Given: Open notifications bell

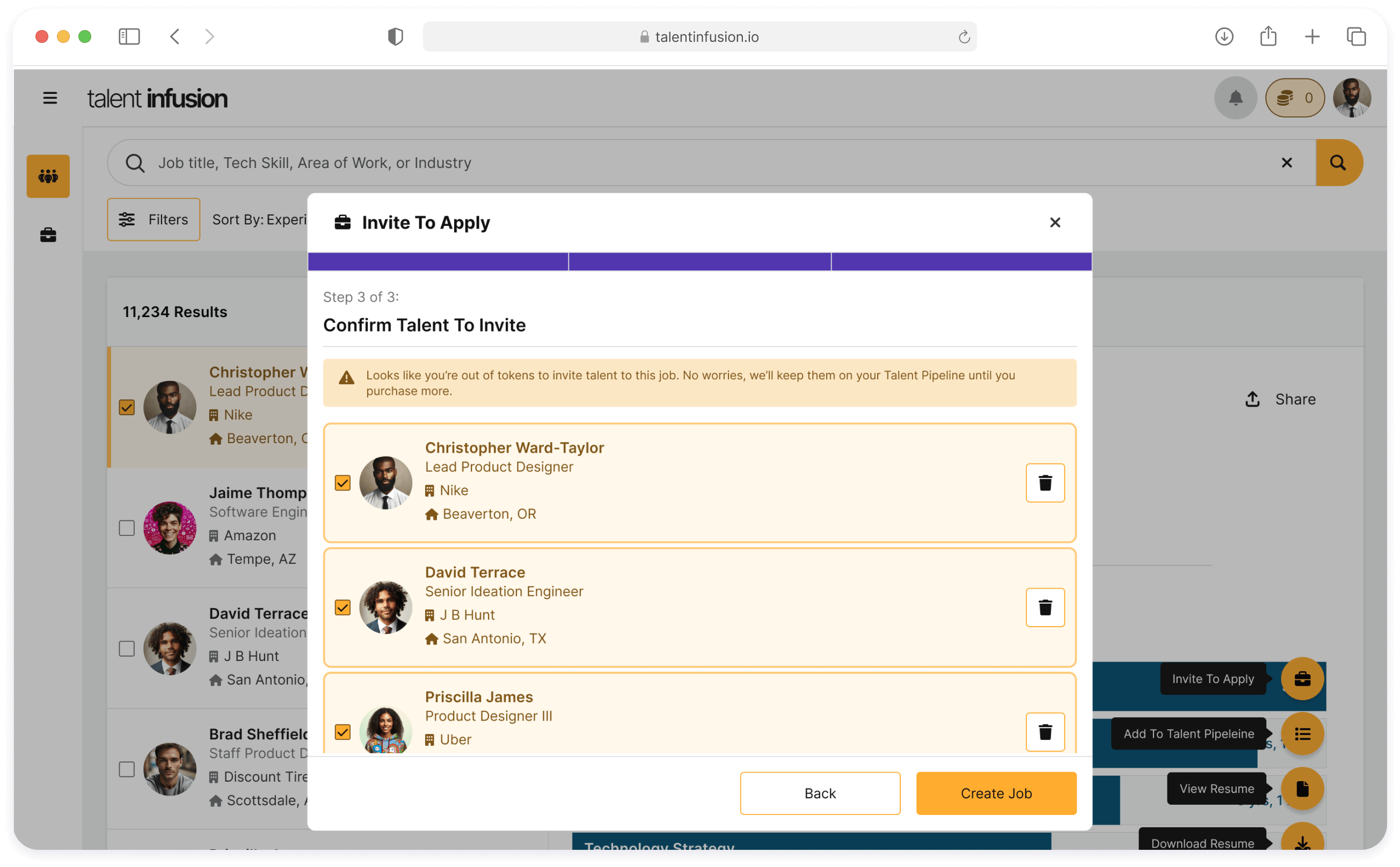Looking at the screenshot, I should 1235,98.
